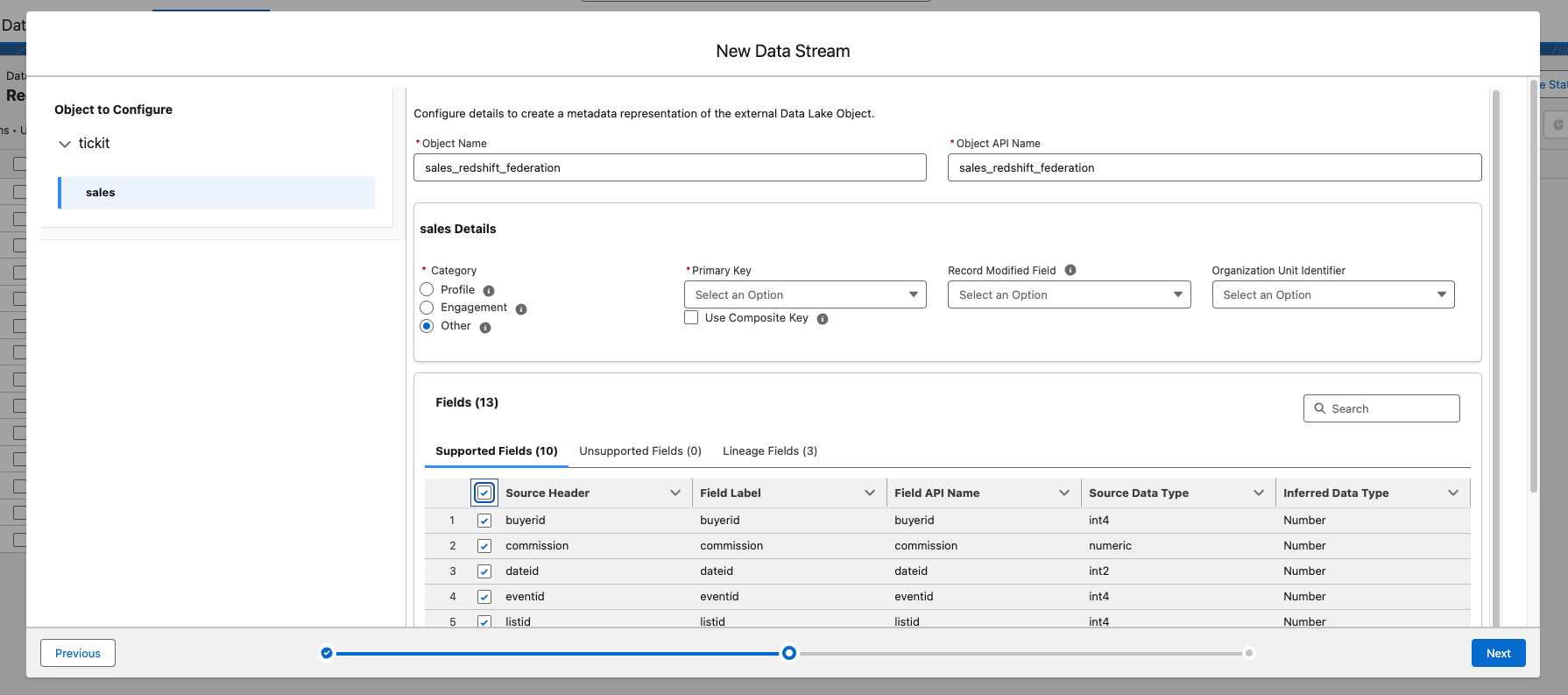Viewport: 1568px width, 695px height.
Task: Click the Next button
Action: tap(1498, 653)
